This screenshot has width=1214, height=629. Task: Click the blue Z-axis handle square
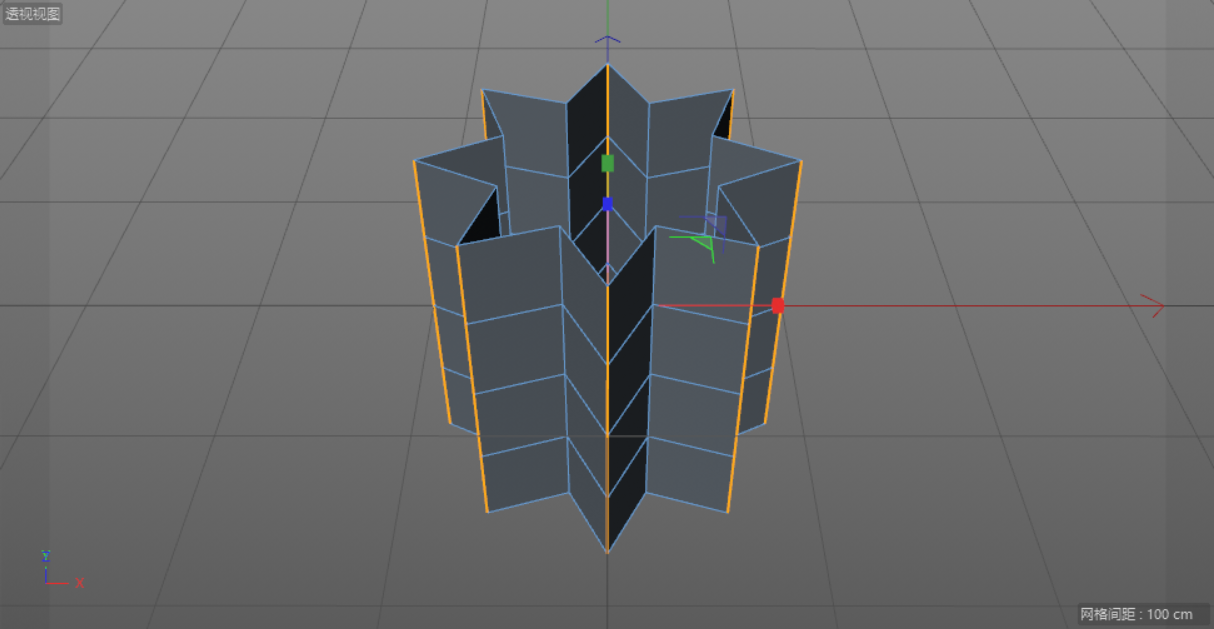pyautogui.click(x=607, y=204)
